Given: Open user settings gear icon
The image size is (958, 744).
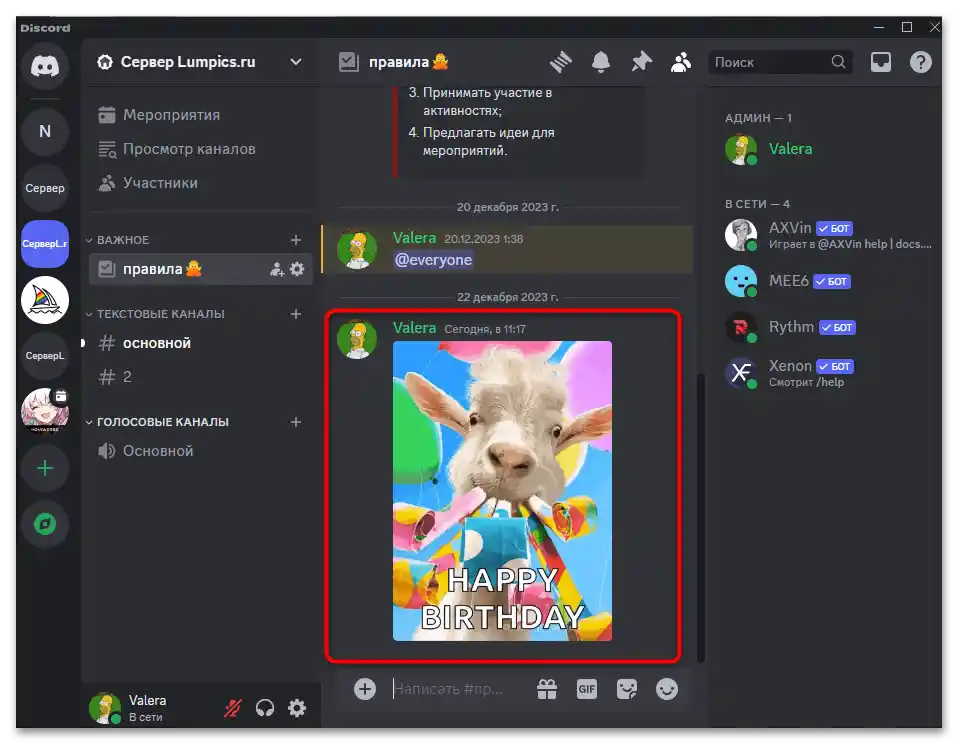Looking at the screenshot, I should (x=297, y=708).
